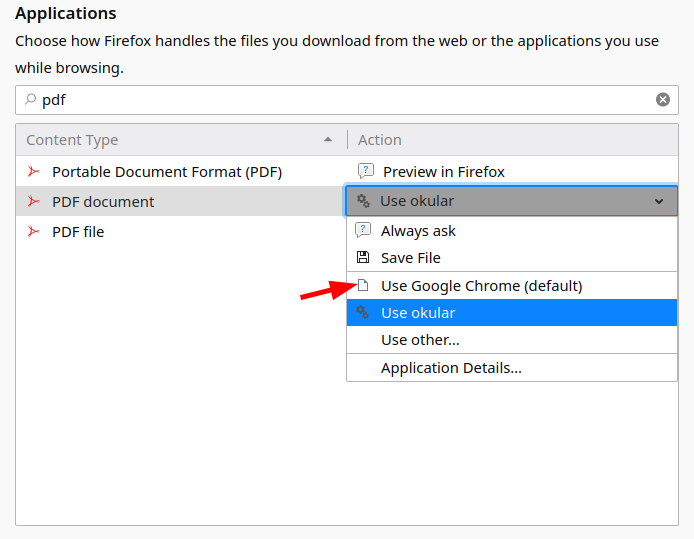Open Application Details... entry
This screenshot has width=694, height=539.
point(451,368)
